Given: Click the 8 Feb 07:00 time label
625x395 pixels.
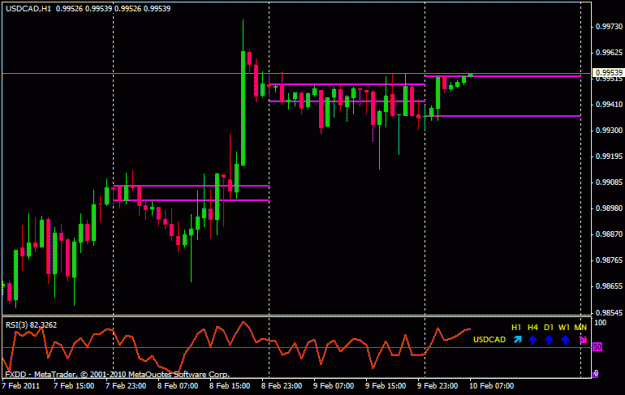Looking at the screenshot, I should (x=178, y=386).
